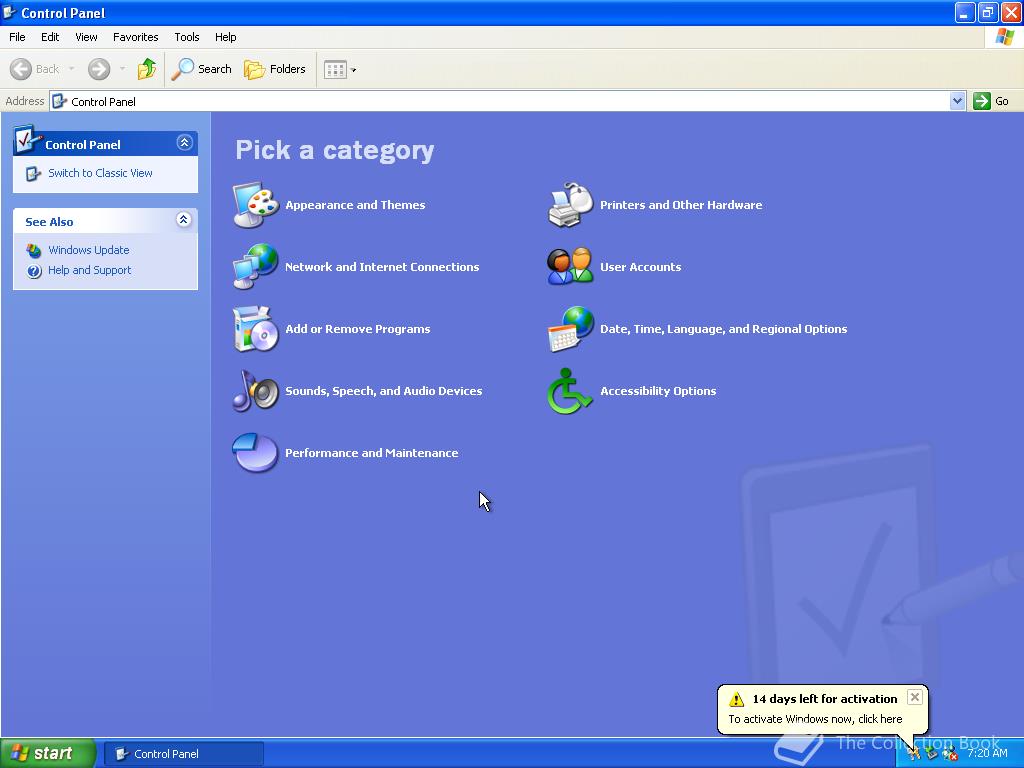This screenshot has width=1024, height=768.
Task: Click the activation keys tray icon
Action: pos(914,753)
